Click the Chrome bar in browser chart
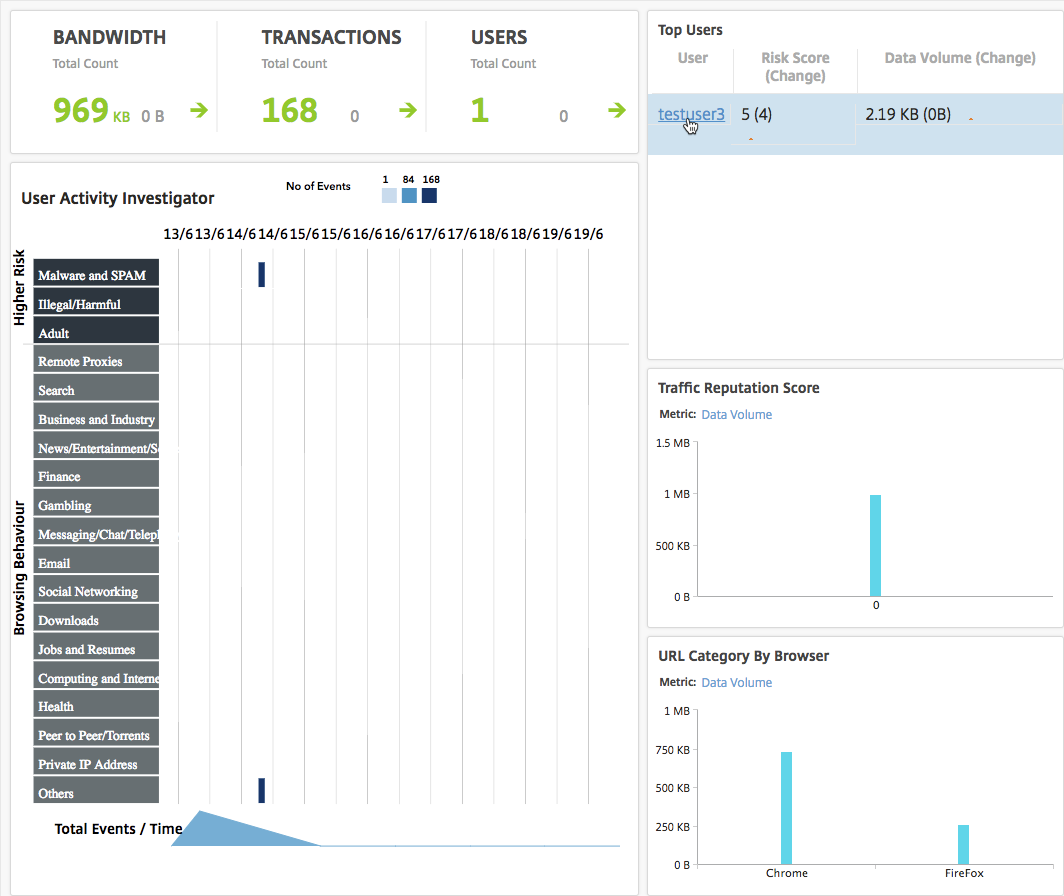This screenshot has height=896, width=1064. click(x=786, y=807)
